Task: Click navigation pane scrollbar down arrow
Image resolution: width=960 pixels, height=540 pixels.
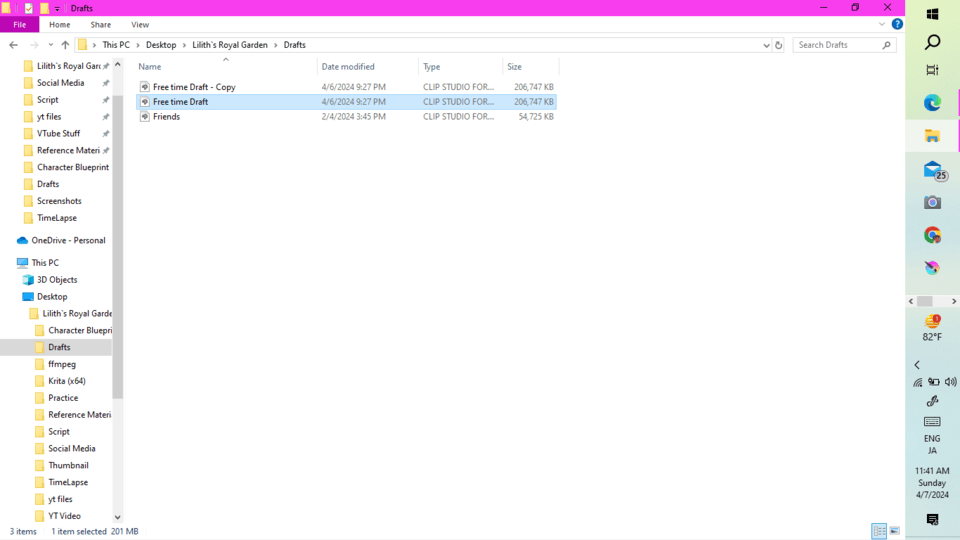Action: tap(118, 517)
